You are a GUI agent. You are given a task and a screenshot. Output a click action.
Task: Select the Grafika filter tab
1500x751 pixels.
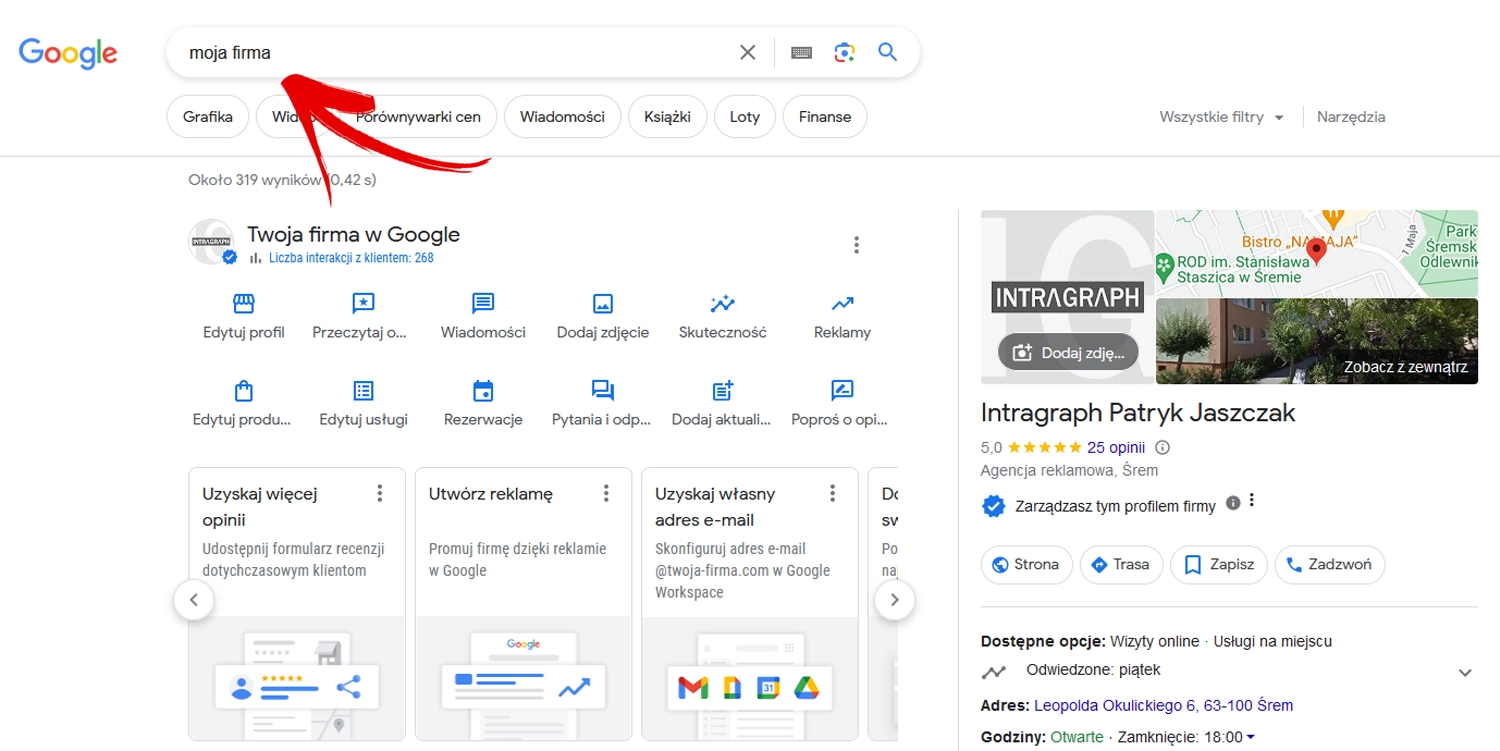208,117
